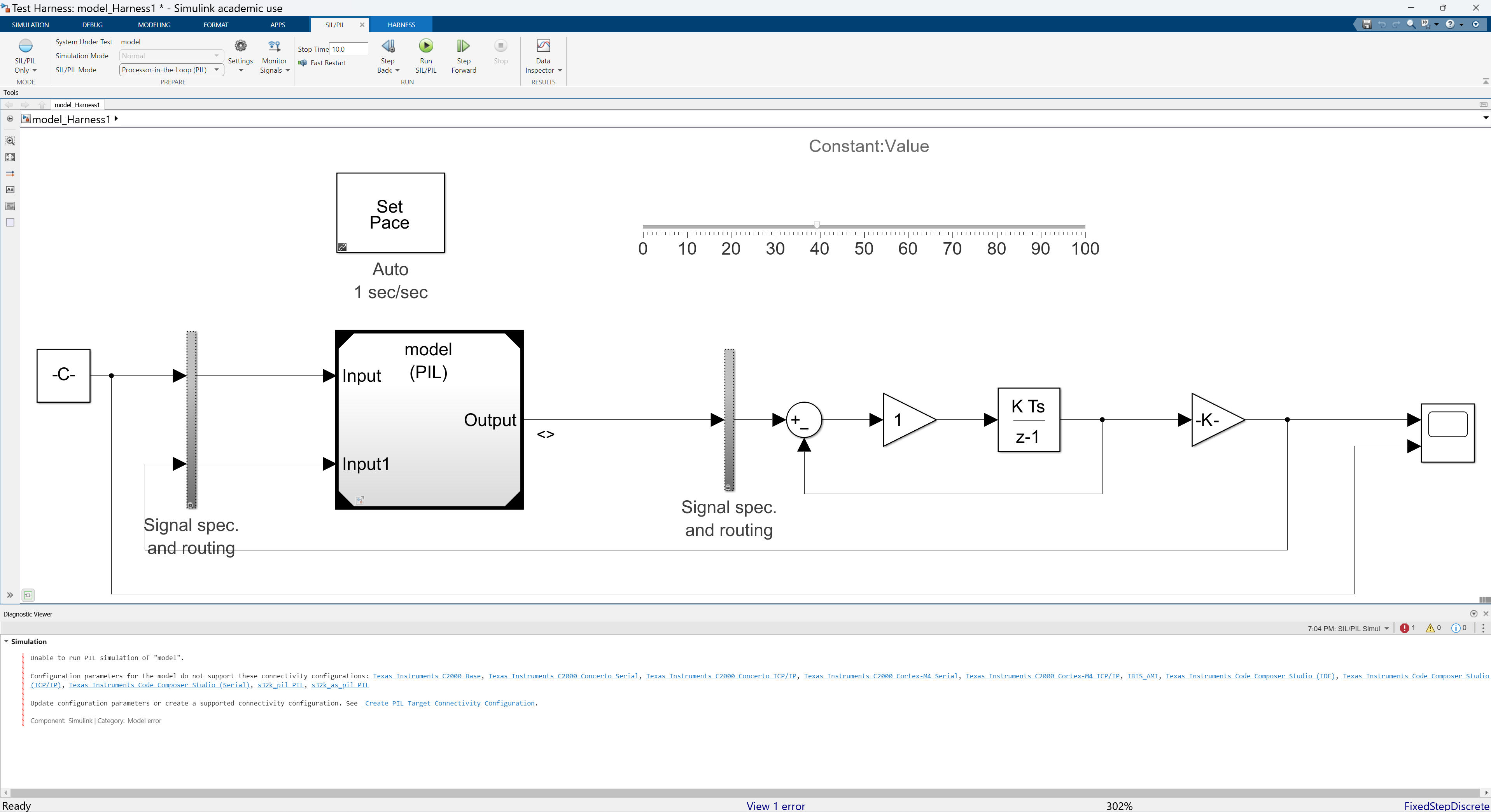Select the zoom-in tool in left palette

[10, 141]
